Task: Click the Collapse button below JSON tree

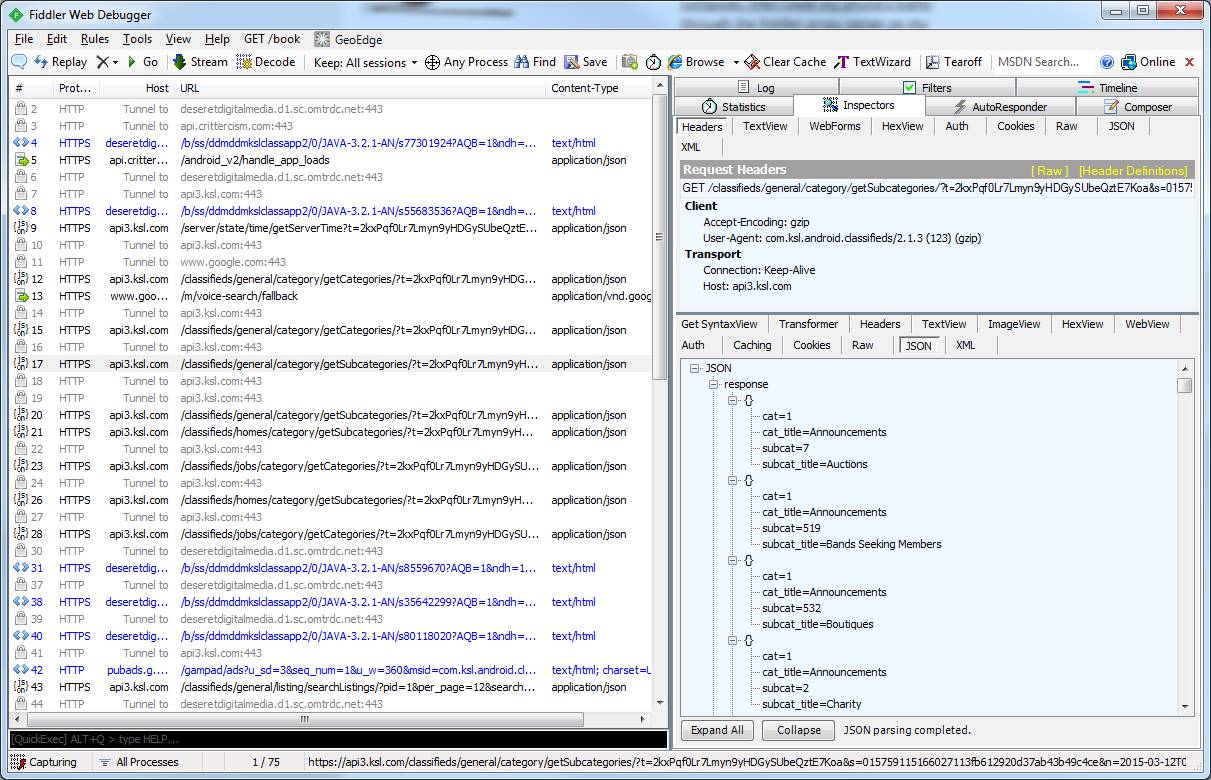Action: coord(799,730)
